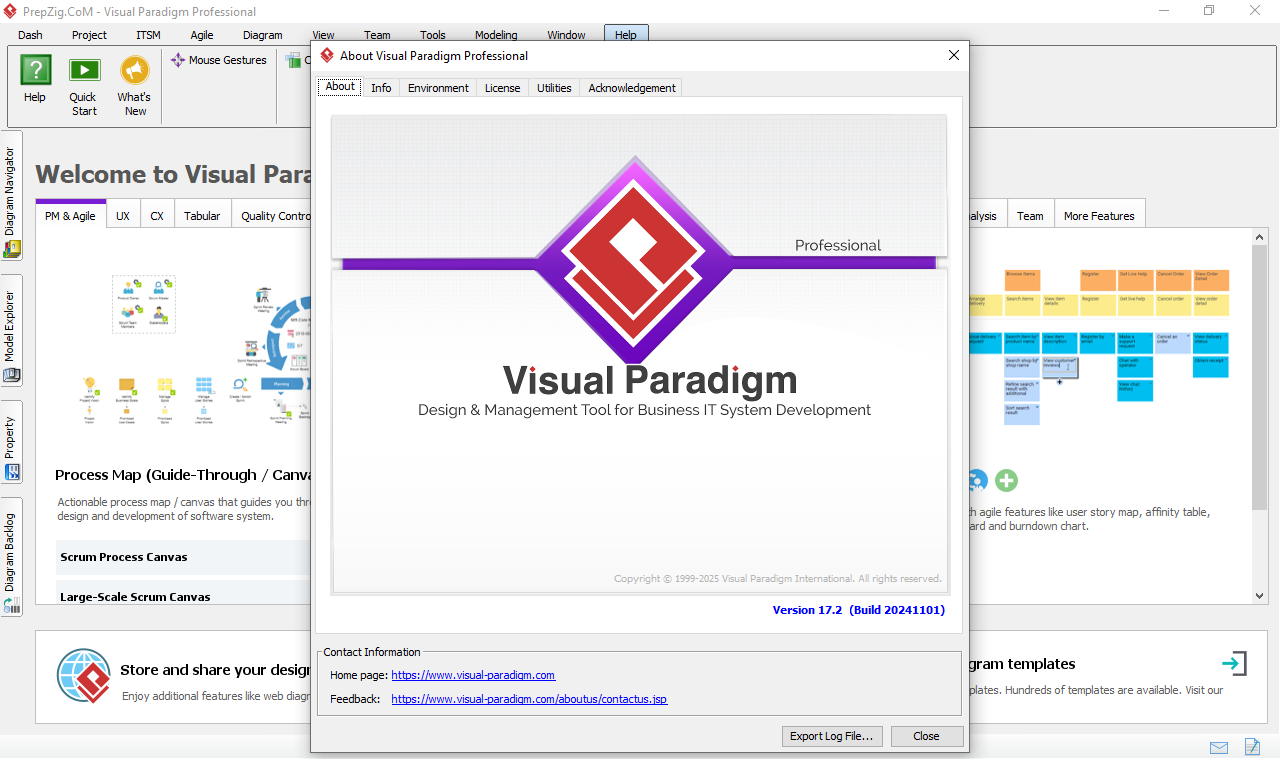
Task: Open the Dash menu
Action: tap(30, 35)
